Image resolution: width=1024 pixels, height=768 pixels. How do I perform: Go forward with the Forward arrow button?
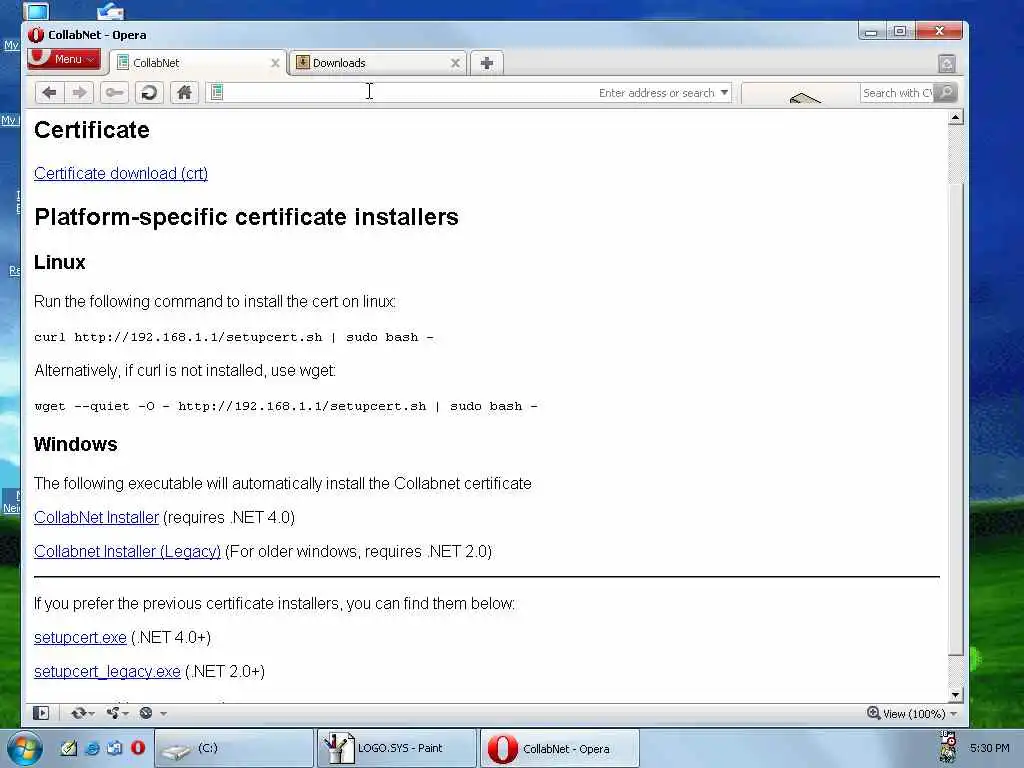tap(79, 93)
